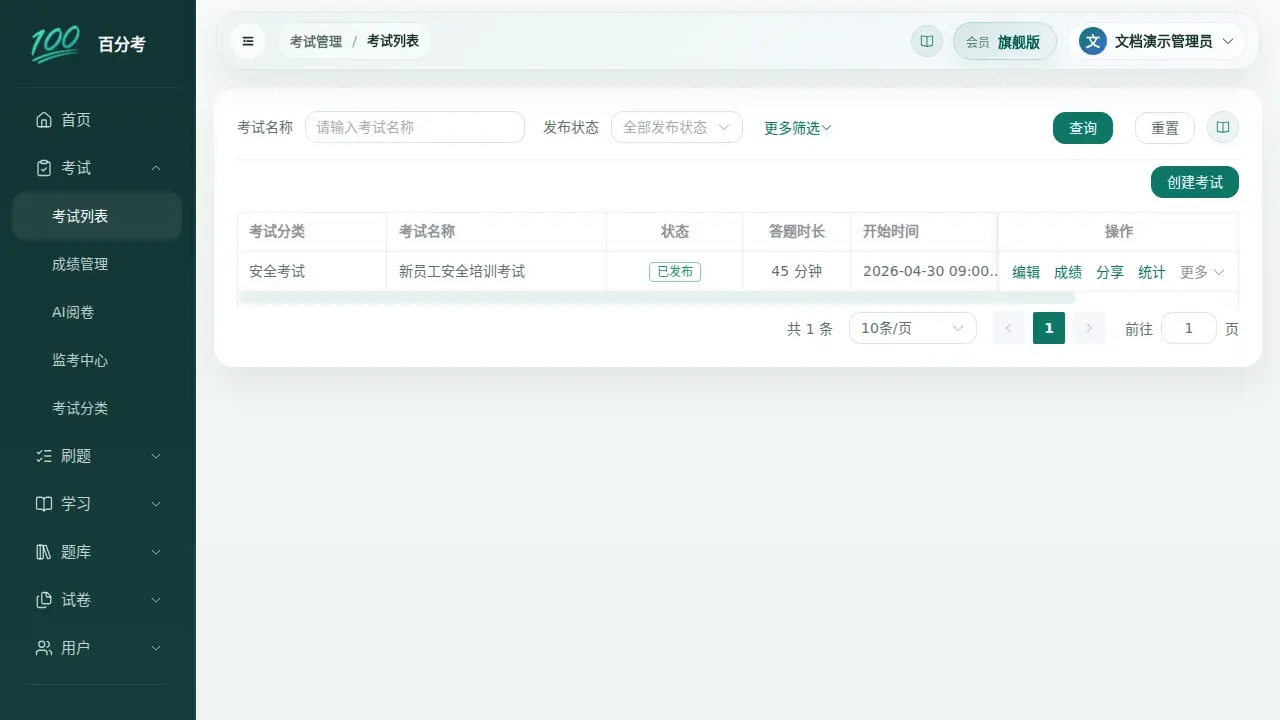Click previous page arrow
Screen dimensions: 1280x720
click(x=1009, y=328)
